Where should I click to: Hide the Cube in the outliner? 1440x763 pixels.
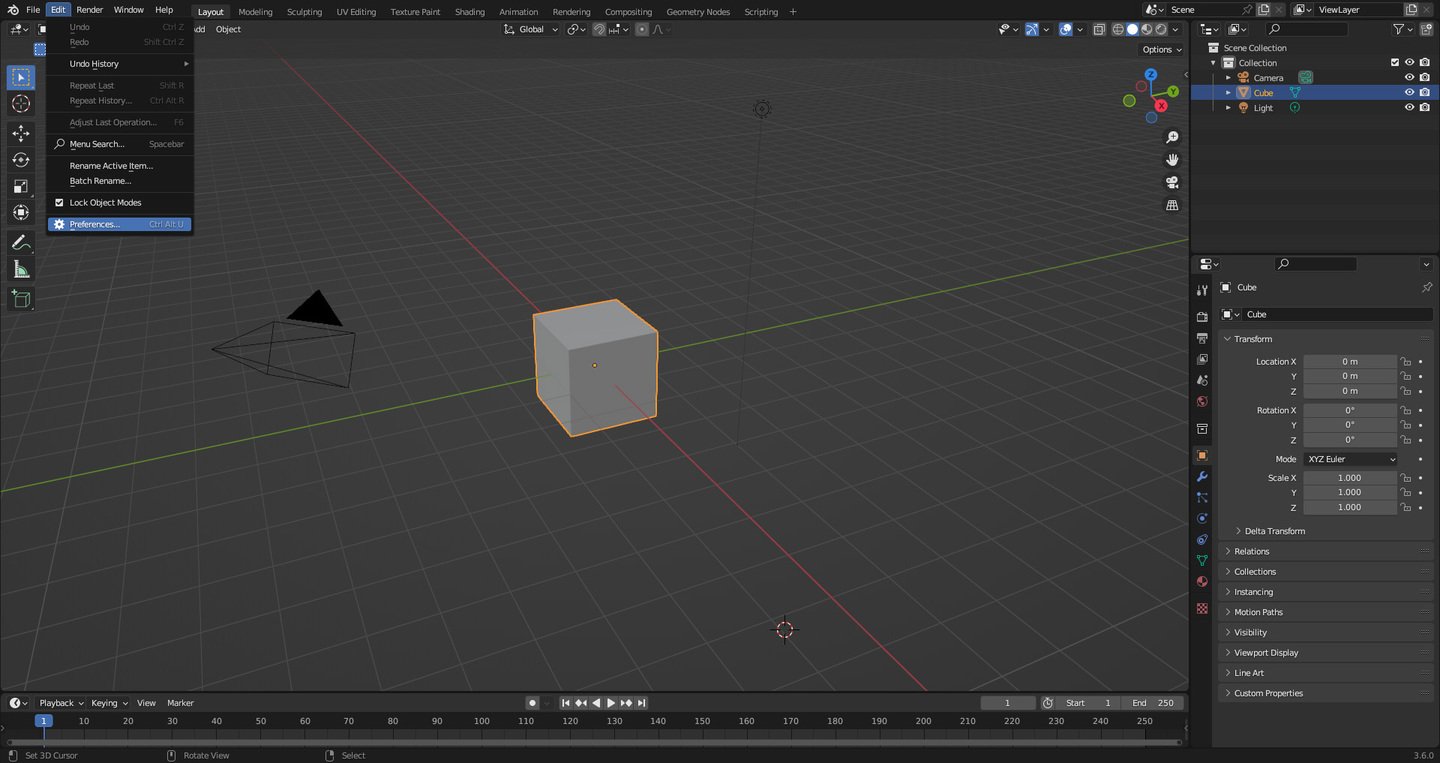(x=1409, y=93)
